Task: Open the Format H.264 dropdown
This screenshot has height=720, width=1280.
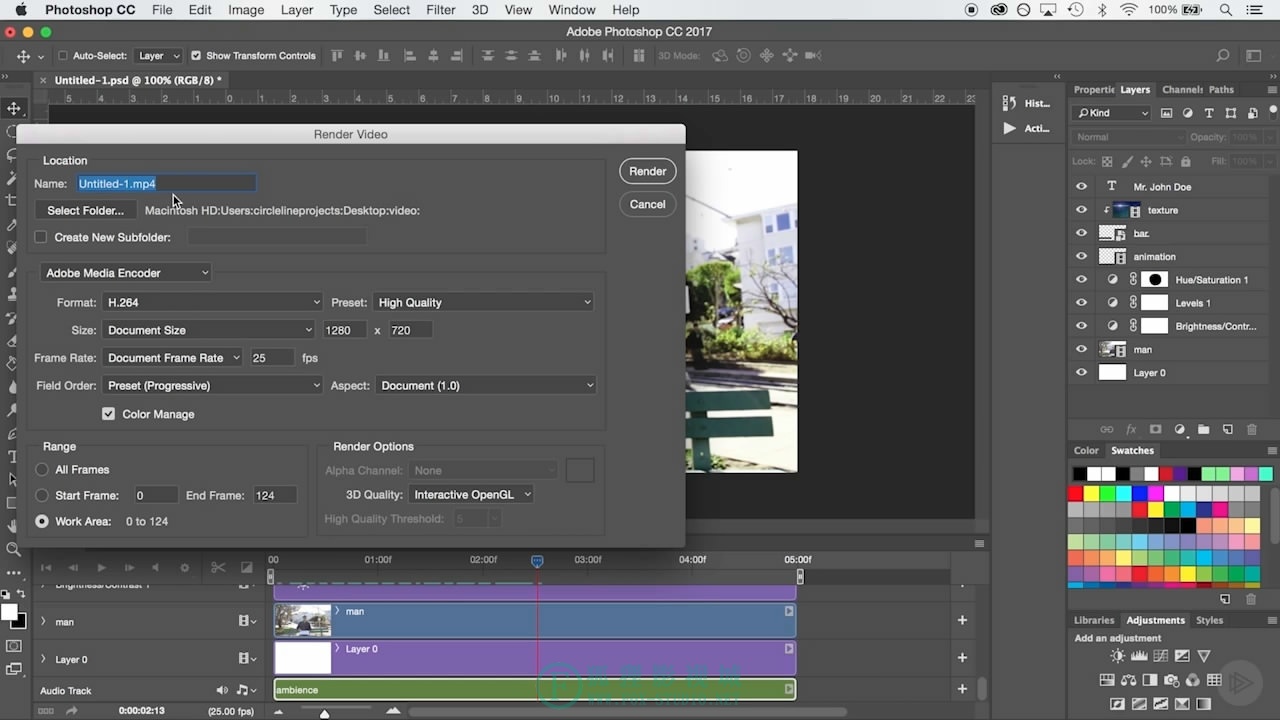Action: tap(213, 302)
